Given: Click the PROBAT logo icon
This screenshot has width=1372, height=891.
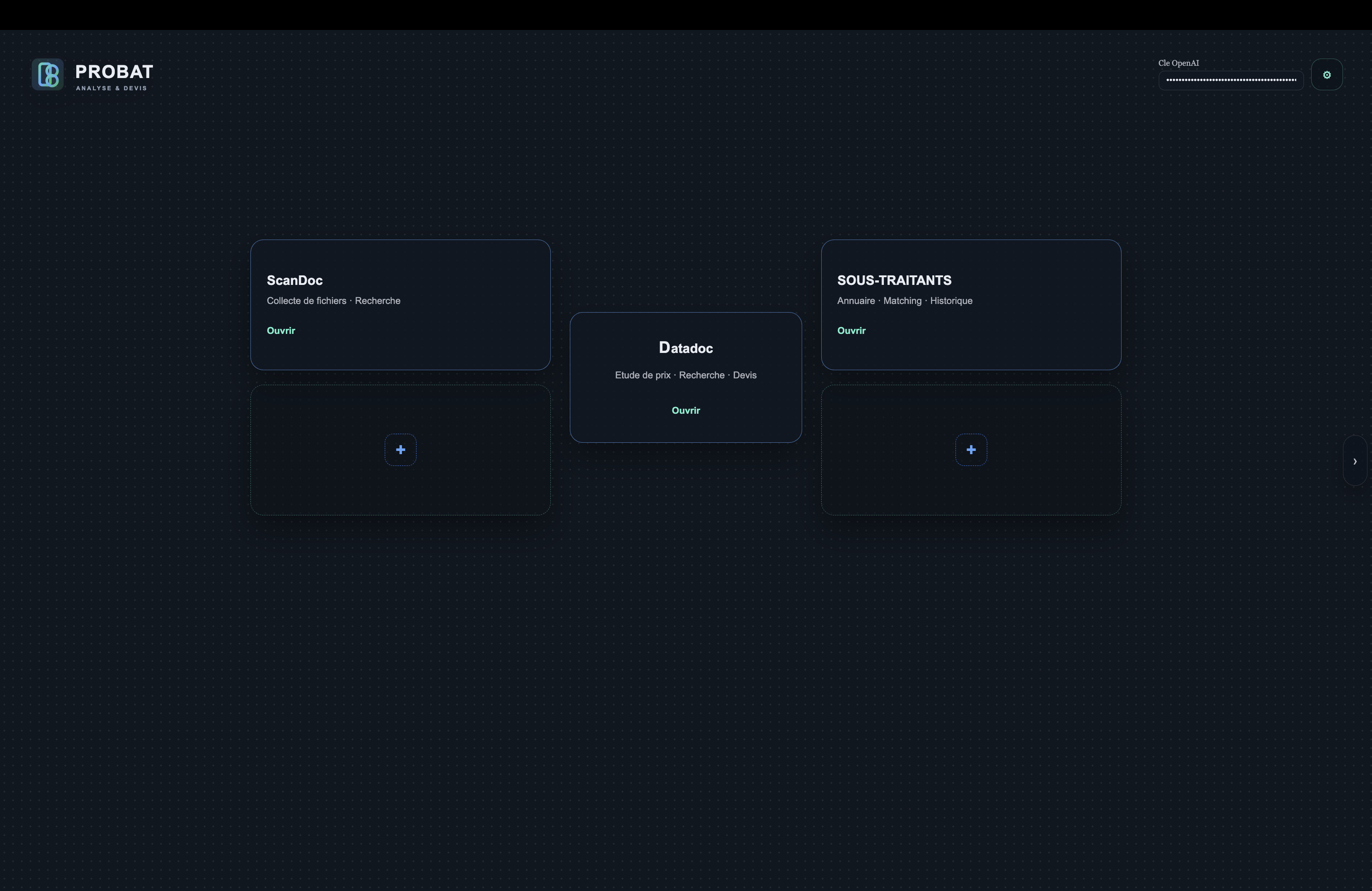Looking at the screenshot, I should click(x=47, y=74).
